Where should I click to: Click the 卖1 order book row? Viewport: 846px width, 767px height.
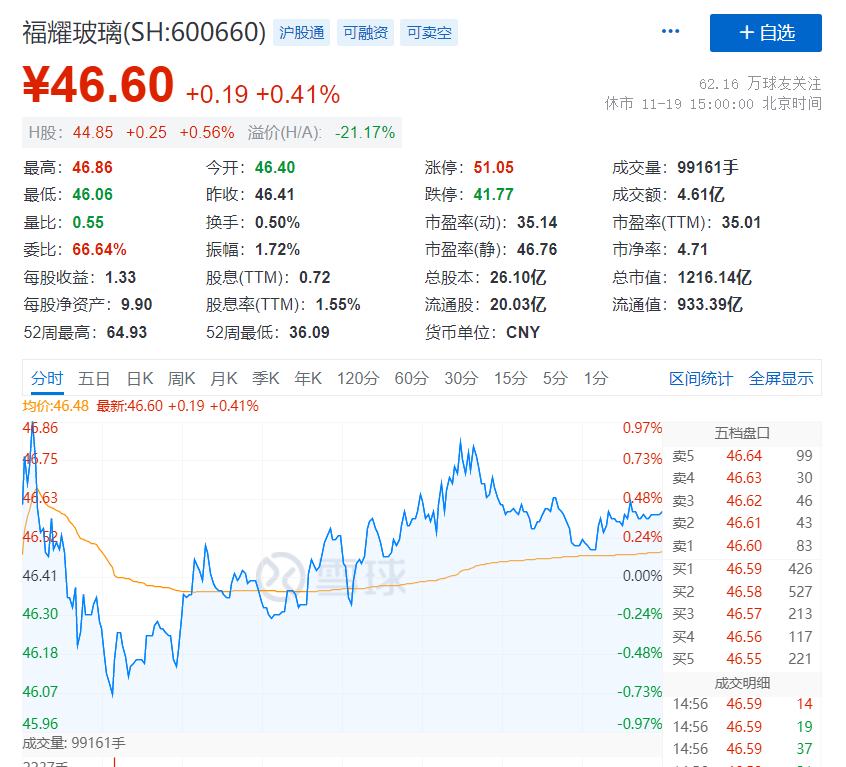742,546
